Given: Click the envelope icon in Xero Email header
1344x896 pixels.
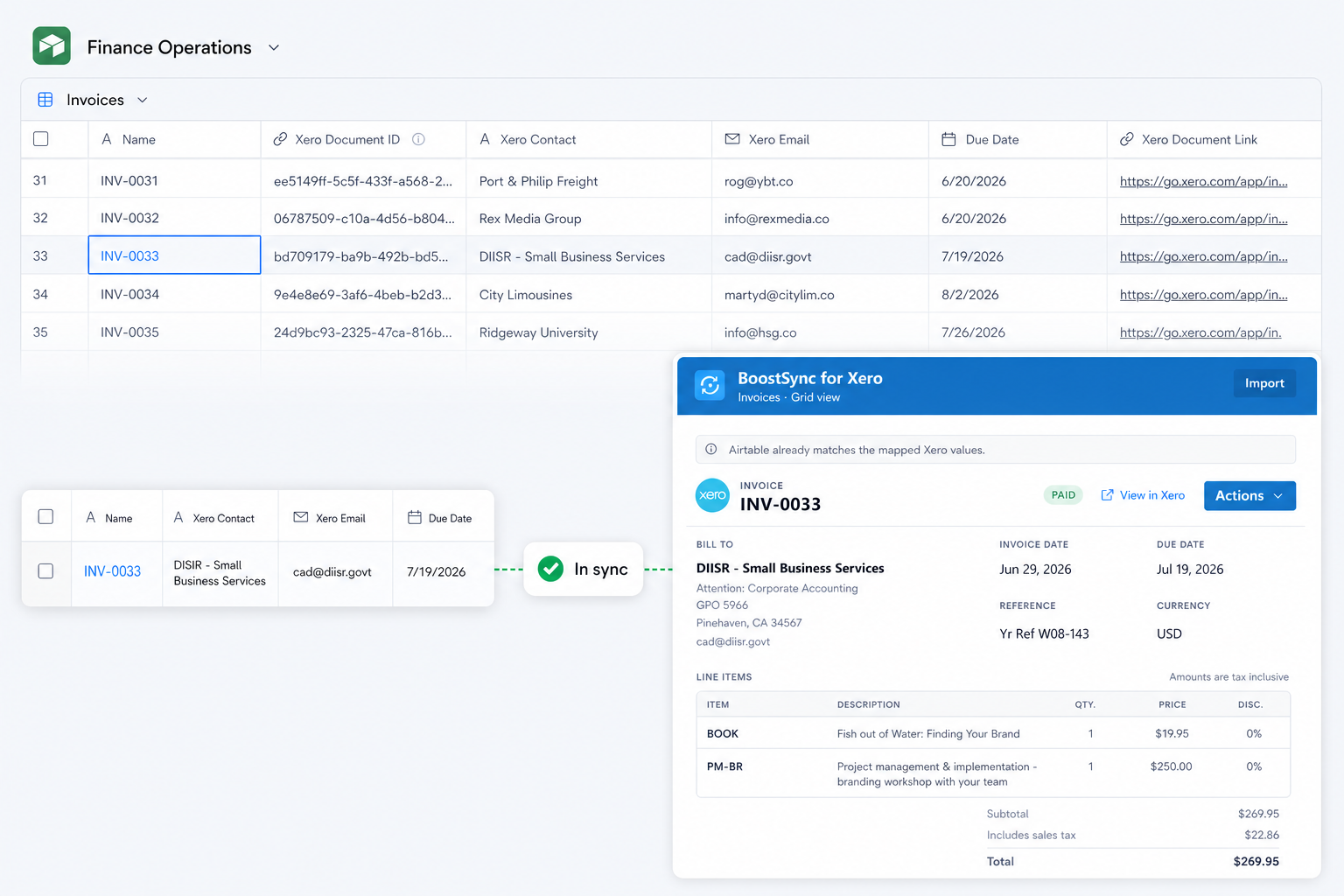Looking at the screenshot, I should tap(732, 139).
